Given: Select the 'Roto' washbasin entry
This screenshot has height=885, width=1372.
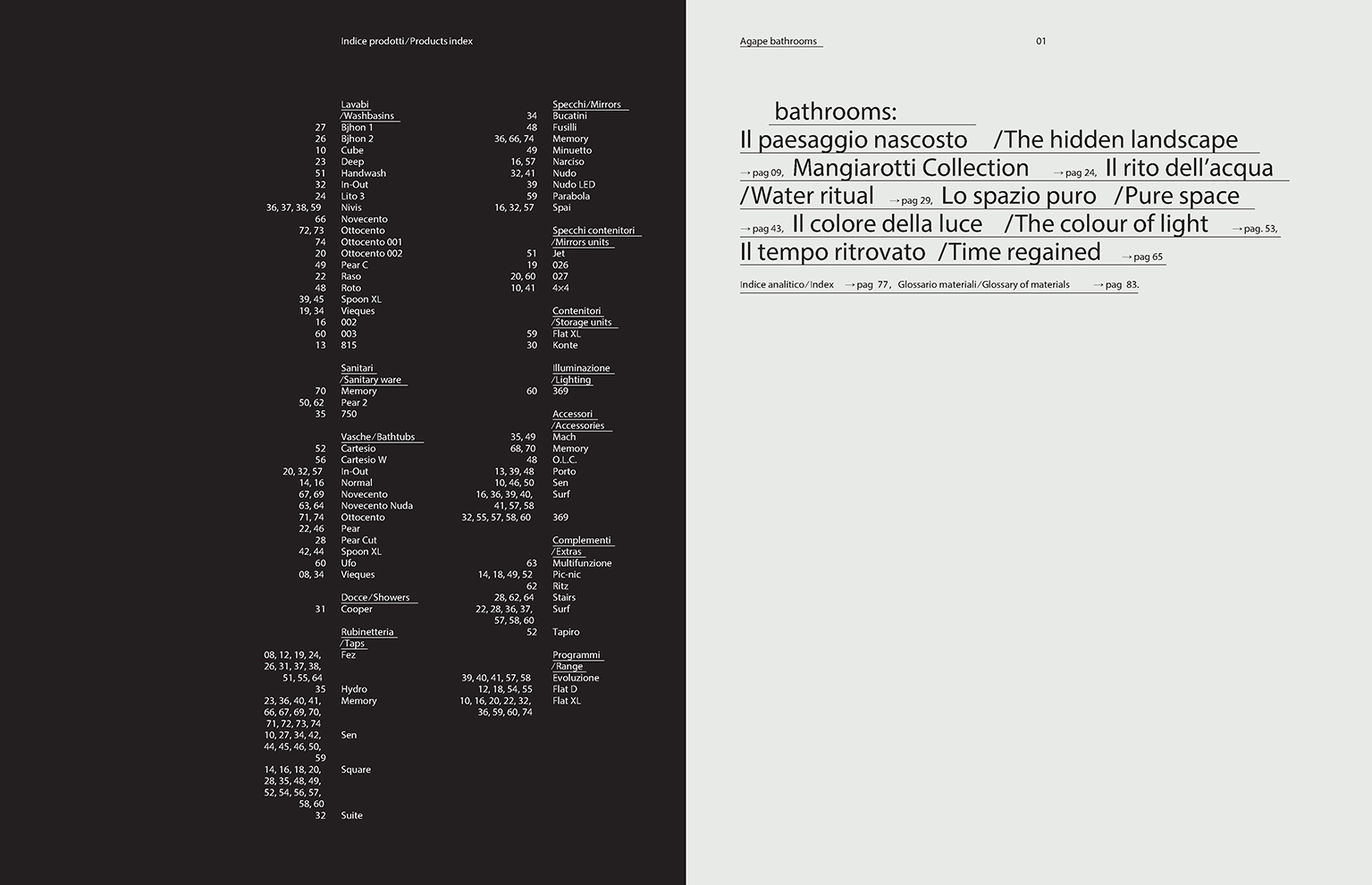Looking at the screenshot, I should coord(350,288).
